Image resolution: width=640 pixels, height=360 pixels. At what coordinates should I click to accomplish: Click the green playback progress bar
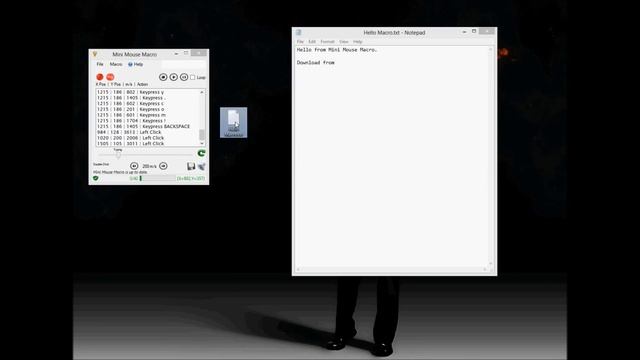[x=158, y=178]
